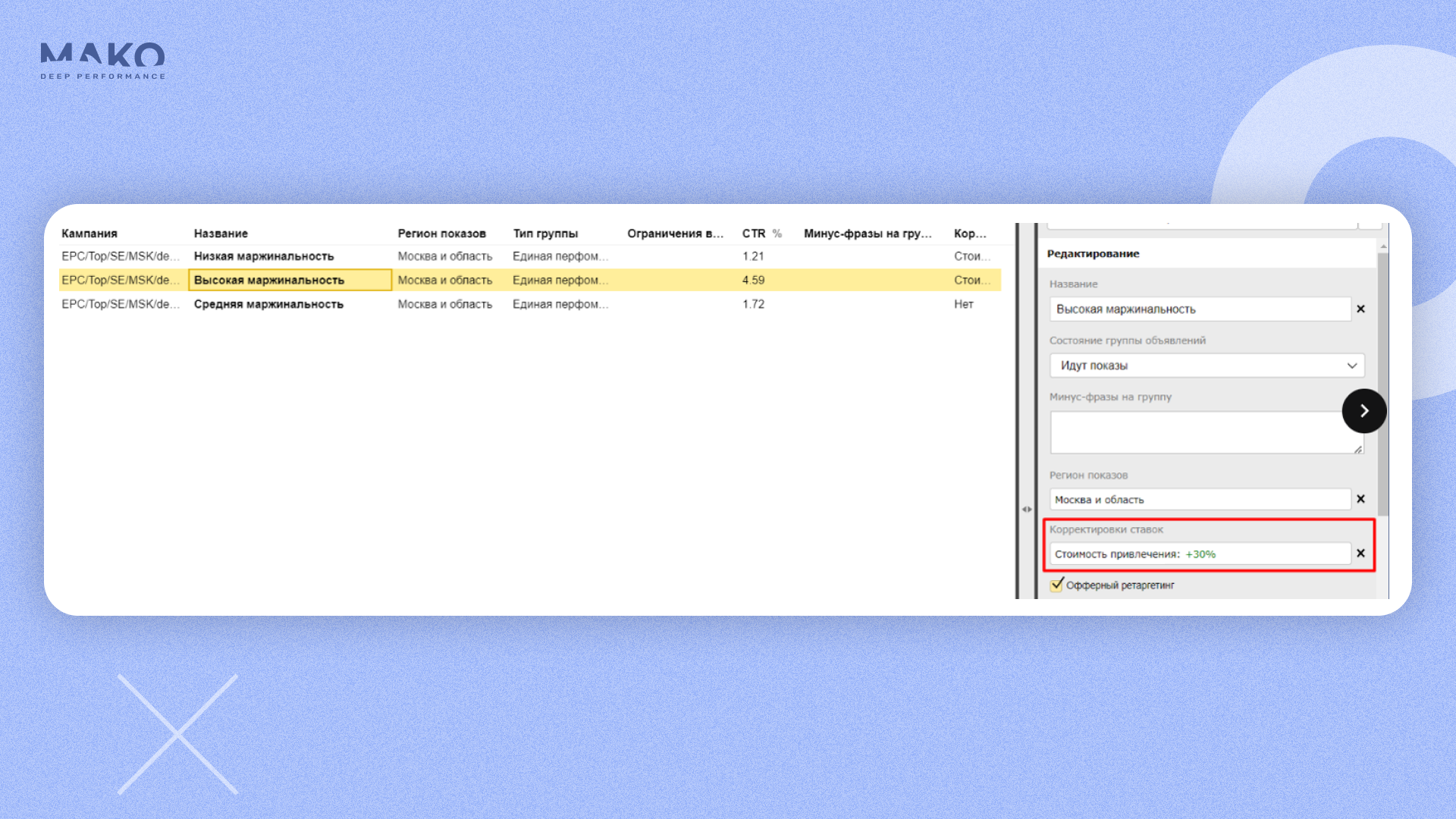This screenshot has width=1456, height=819.
Task: Click the Редактирование panel heading
Action: point(1093,253)
